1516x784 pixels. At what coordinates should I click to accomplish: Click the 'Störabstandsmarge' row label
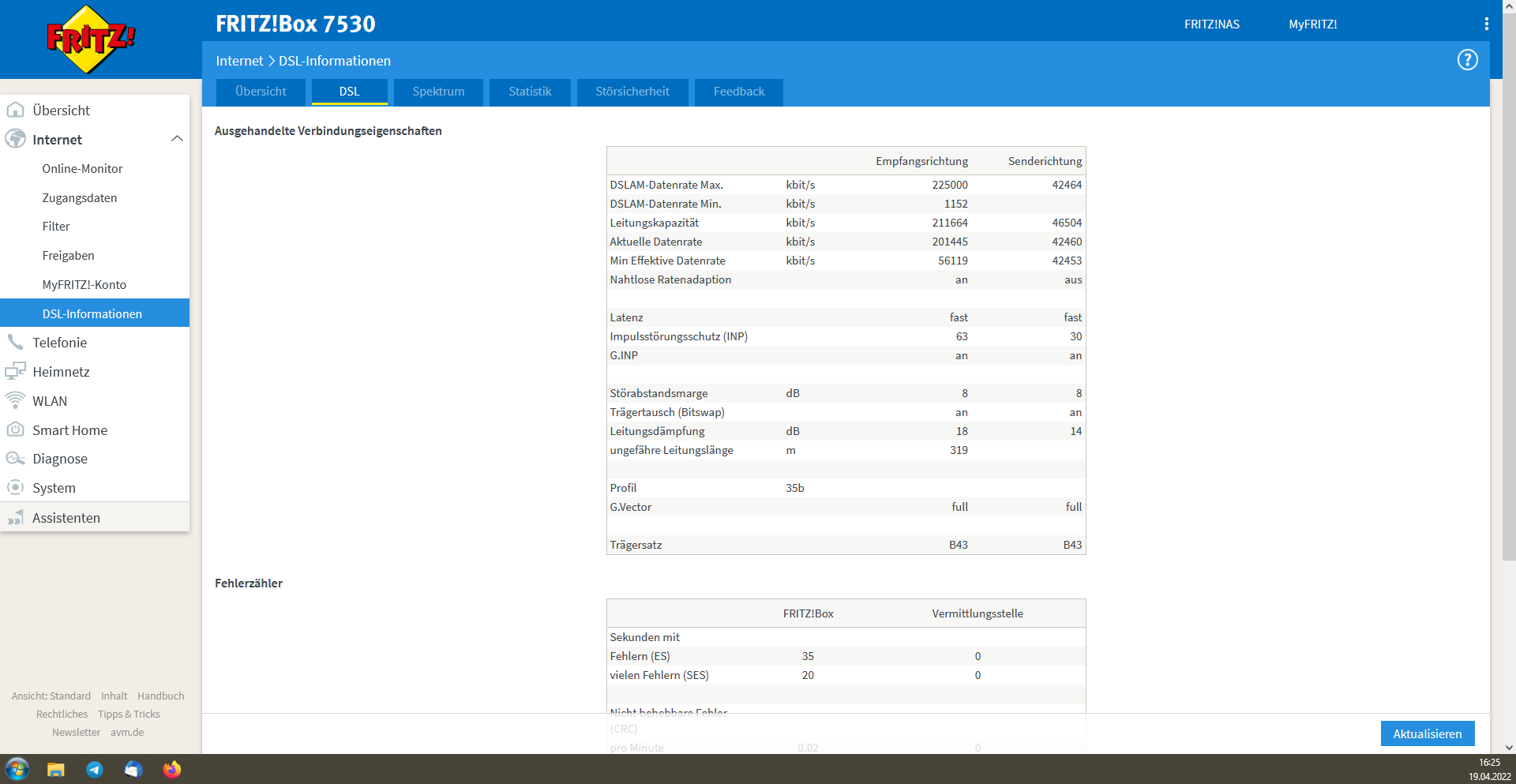[x=659, y=393]
